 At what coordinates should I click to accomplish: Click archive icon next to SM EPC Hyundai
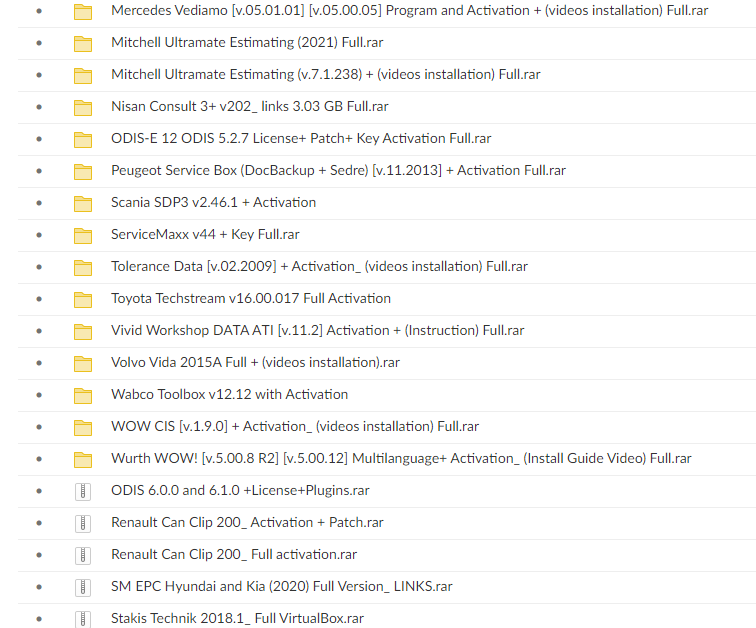coord(83,587)
